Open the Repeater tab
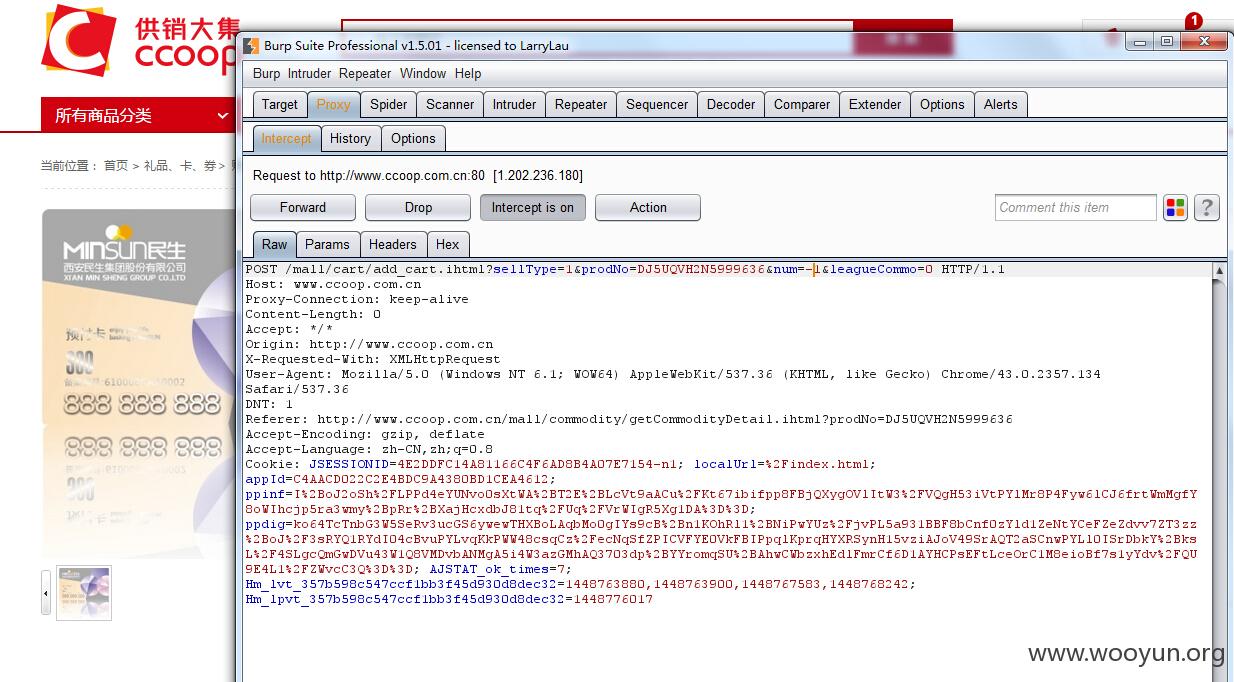 tap(581, 104)
